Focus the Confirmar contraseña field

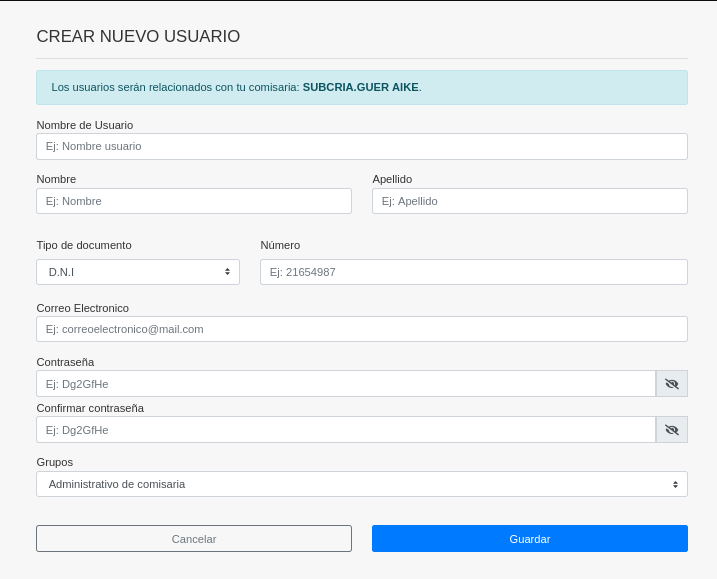[346, 430]
